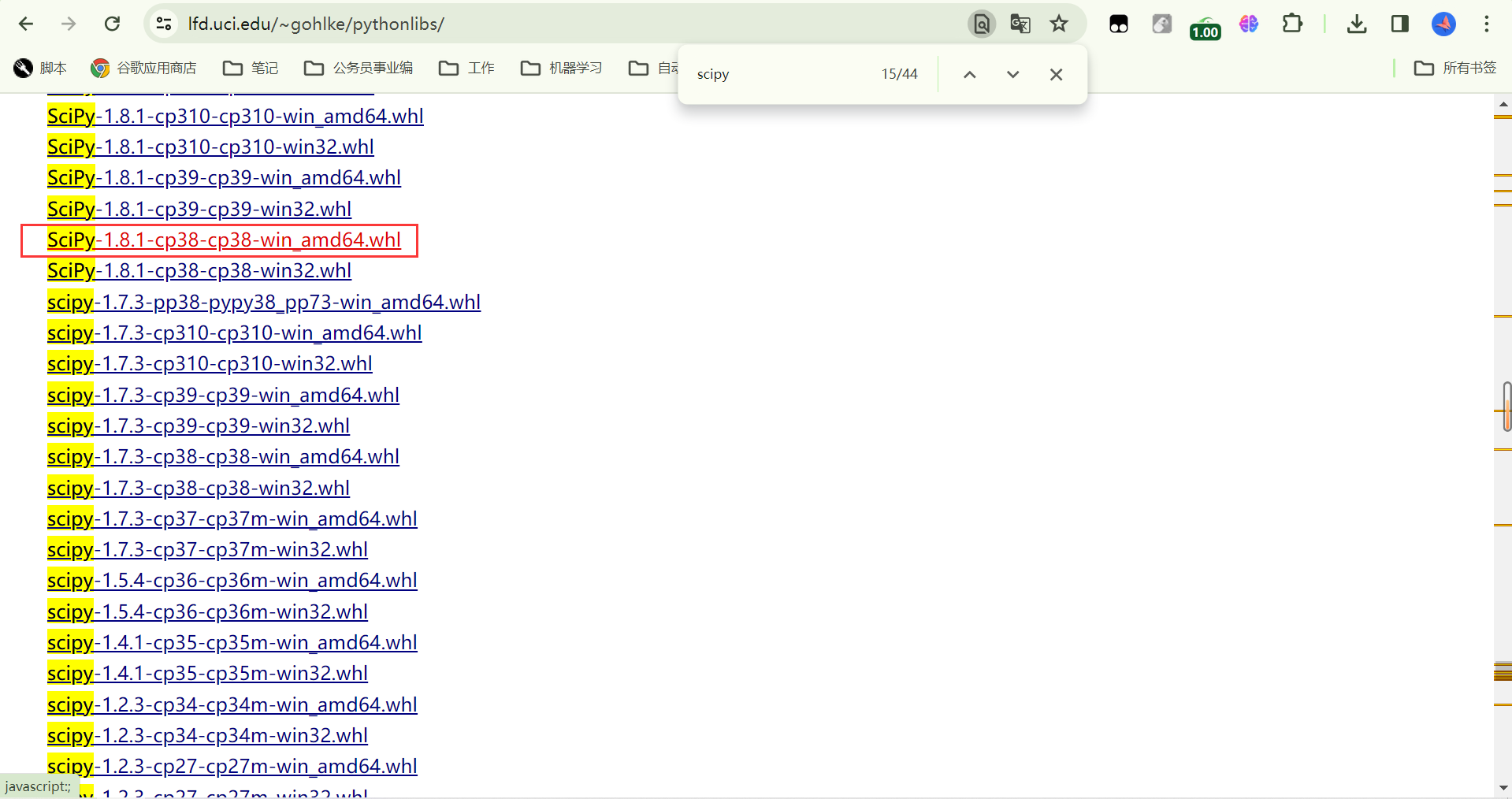Open the page search lens icon
The width and height of the screenshot is (1512, 799).
(x=982, y=24)
